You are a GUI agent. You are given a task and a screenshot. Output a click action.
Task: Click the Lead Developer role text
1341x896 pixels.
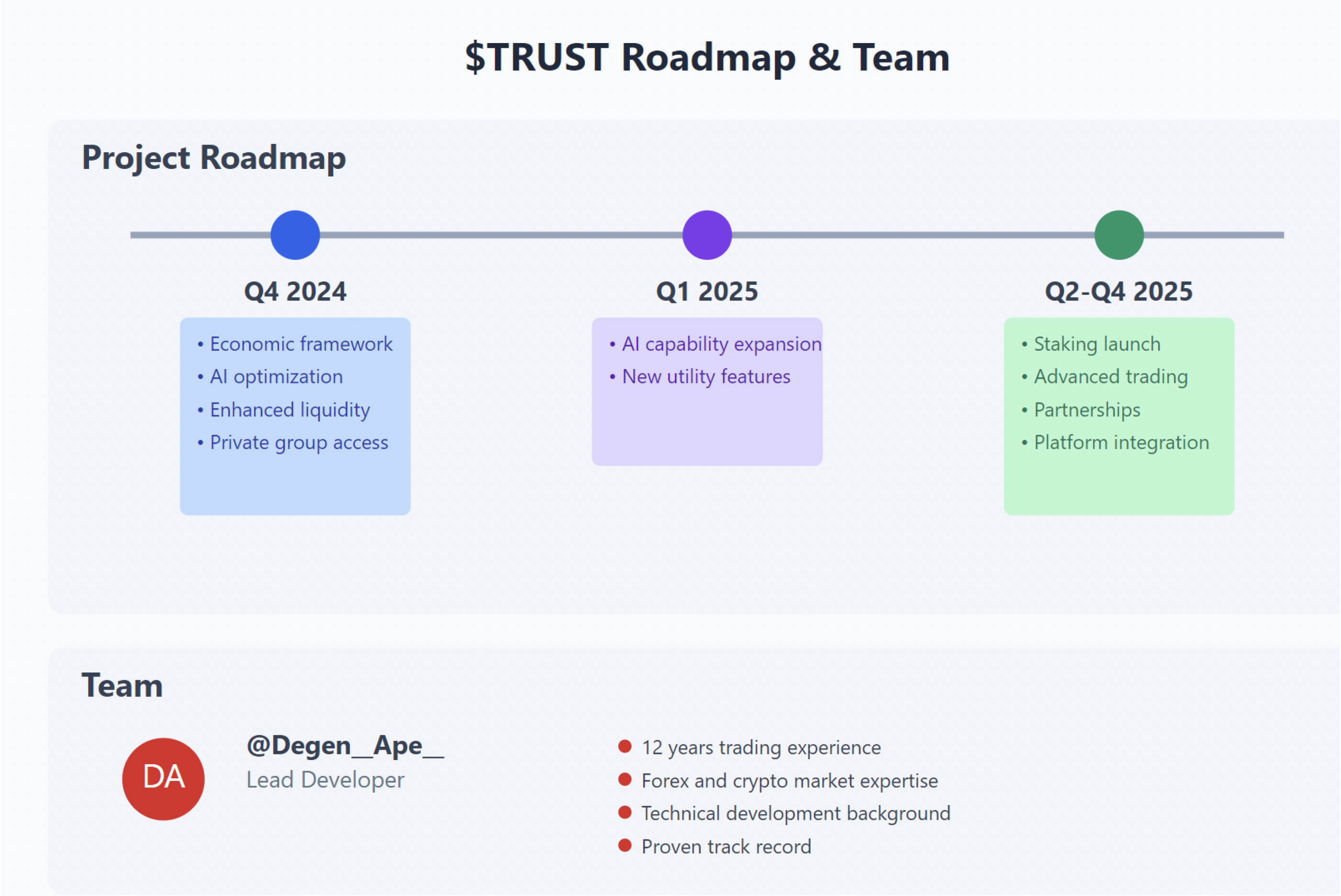click(325, 780)
